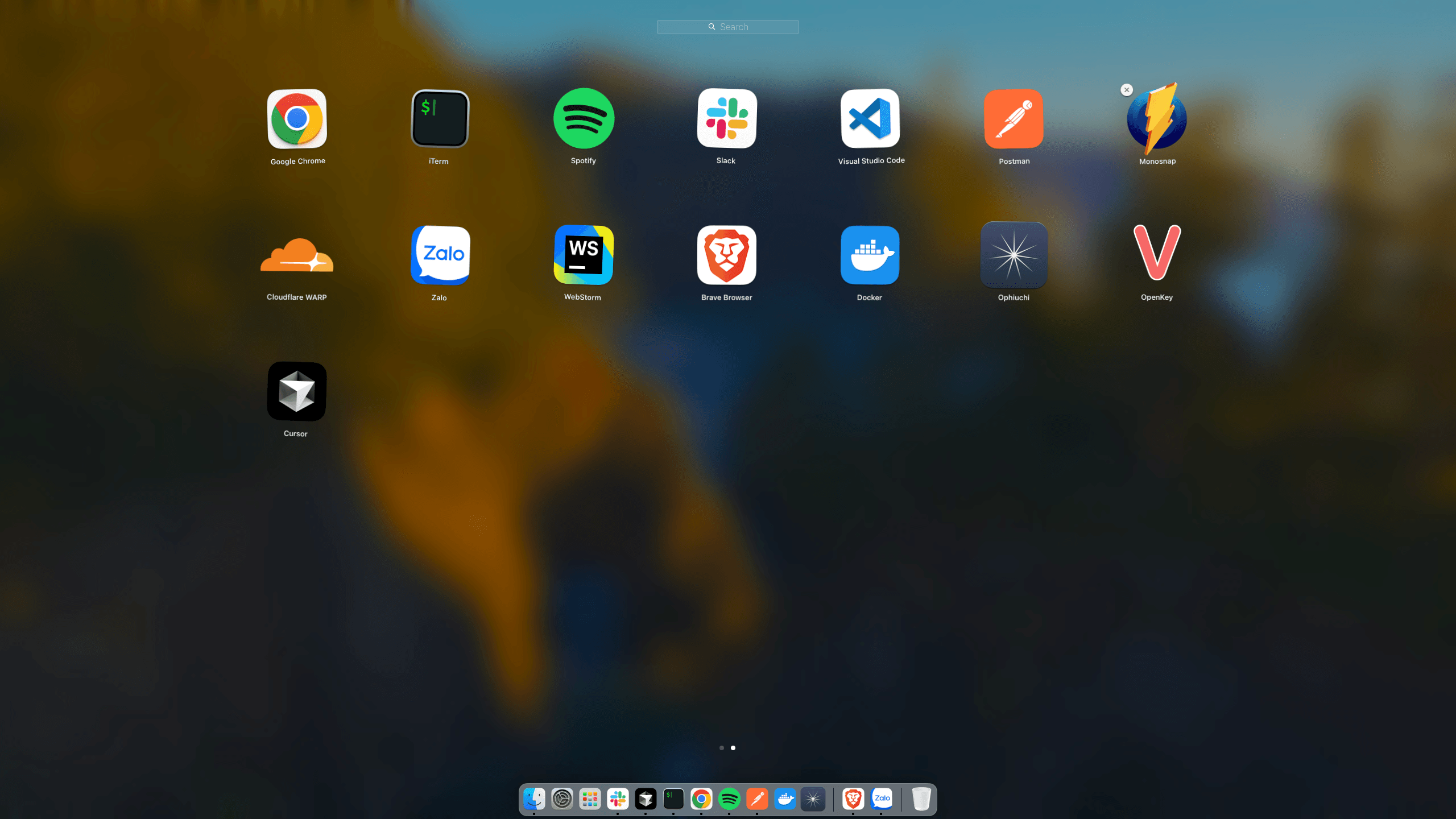Open Ophiuchi
The width and height of the screenshot is (1456, 819).
(x=1014, y=255)
